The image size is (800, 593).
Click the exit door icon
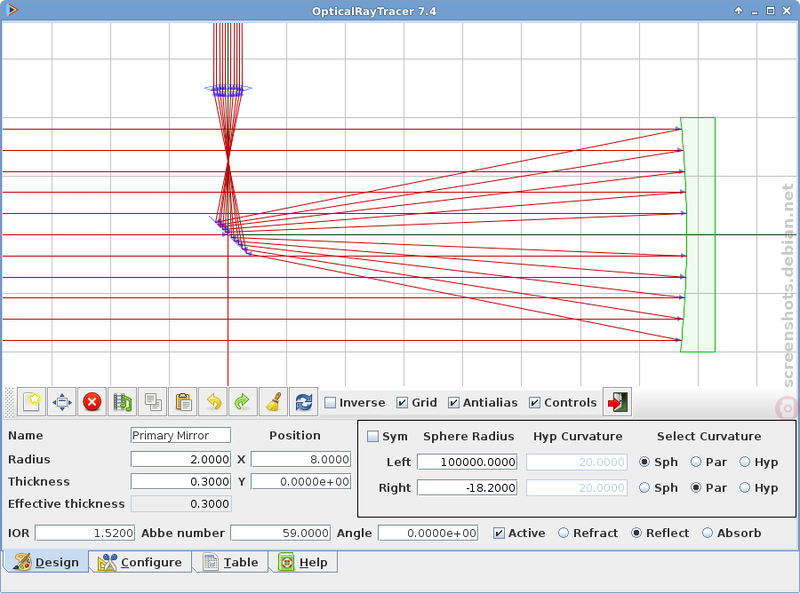click(x=617, y=402)
